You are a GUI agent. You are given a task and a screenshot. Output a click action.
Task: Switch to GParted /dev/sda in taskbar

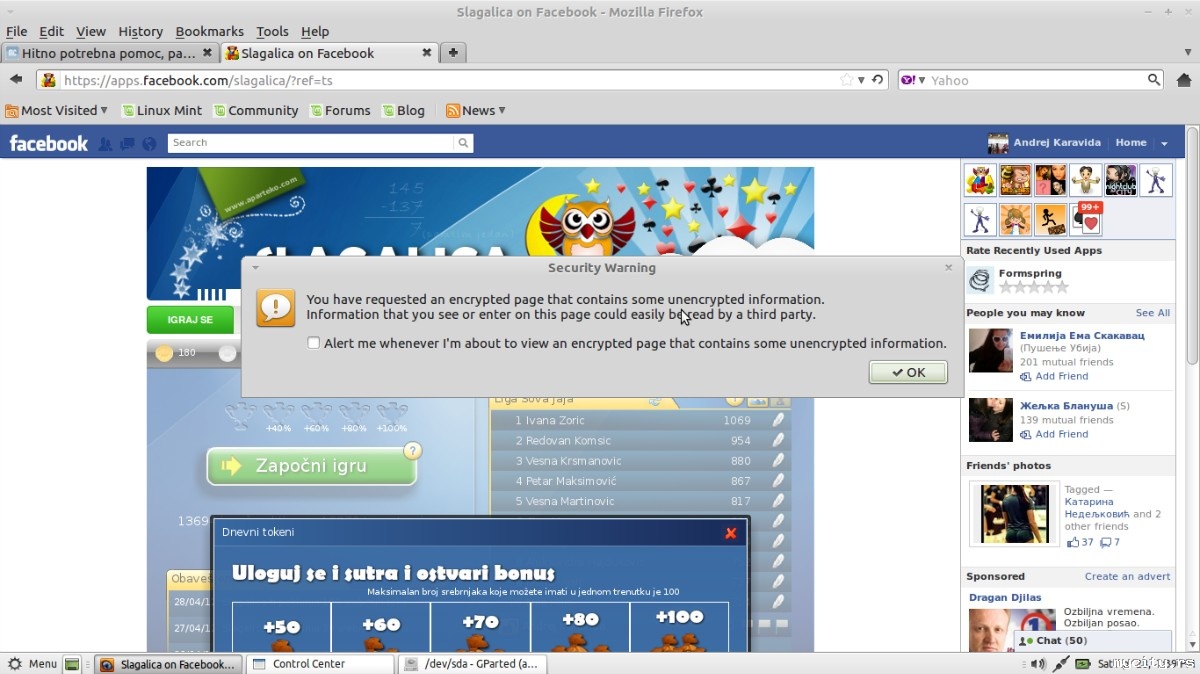pos(473,663)
